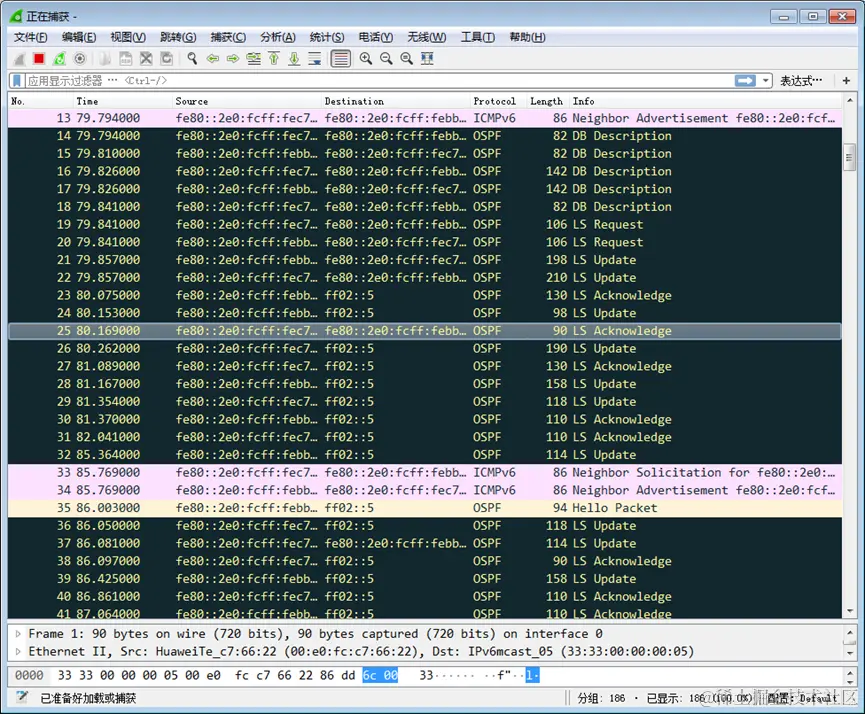Open the 文件(F) menu

pos(31,37)
